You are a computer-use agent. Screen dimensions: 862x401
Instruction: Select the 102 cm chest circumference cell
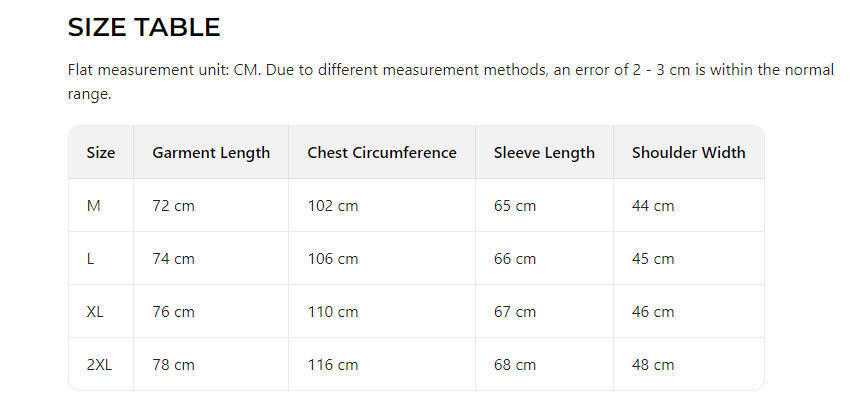333,206
